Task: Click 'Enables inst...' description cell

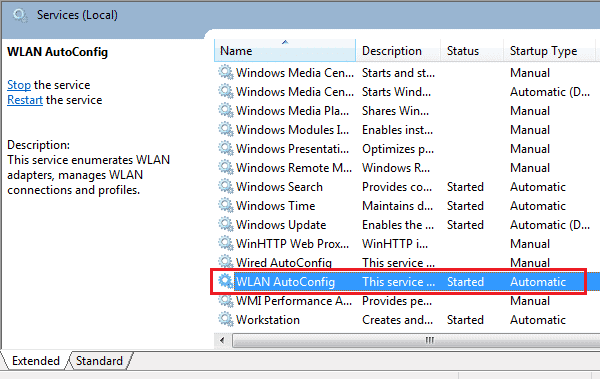Action: pyautogui.click(x=398, y=129)
